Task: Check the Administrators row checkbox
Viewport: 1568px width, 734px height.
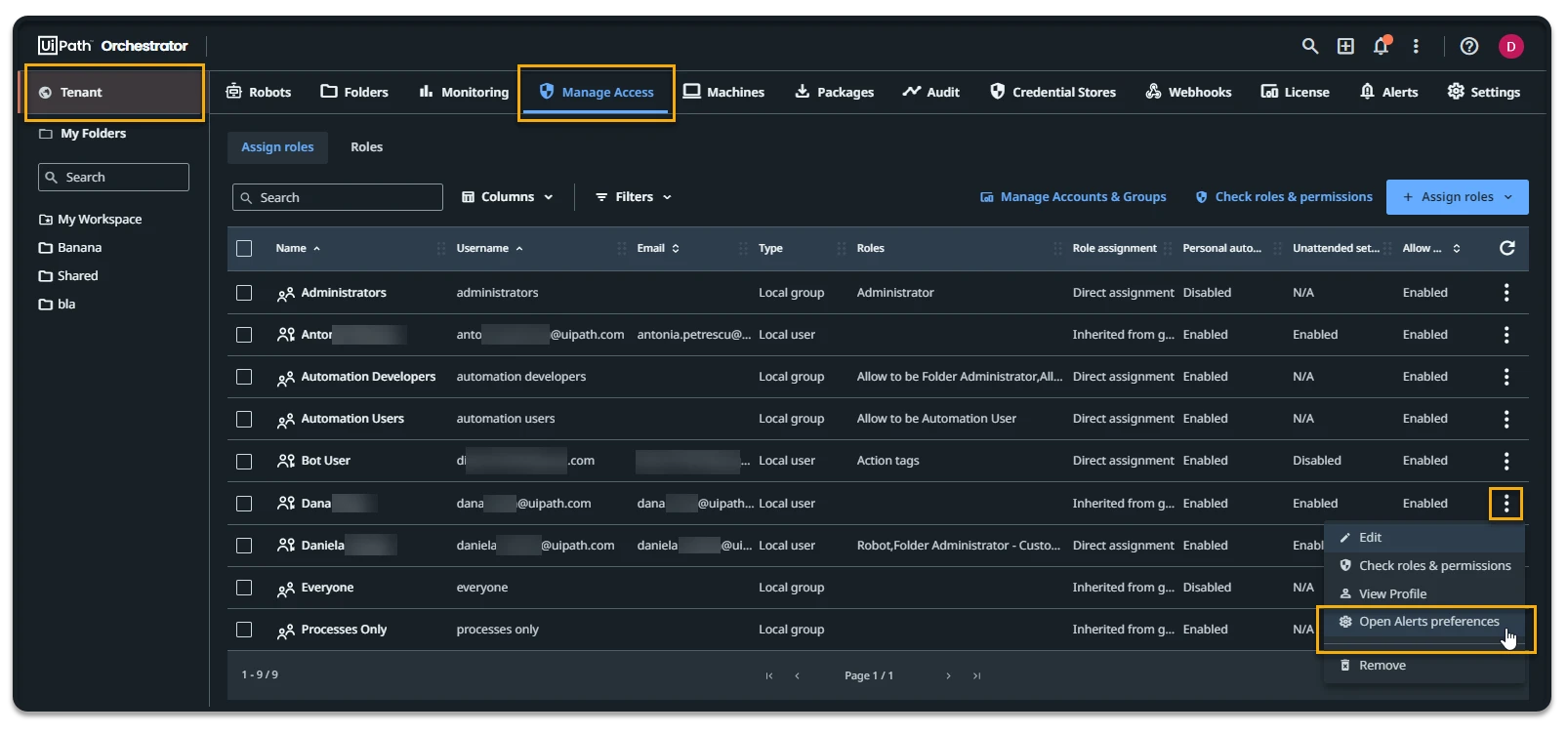Action: coord(244,293)
